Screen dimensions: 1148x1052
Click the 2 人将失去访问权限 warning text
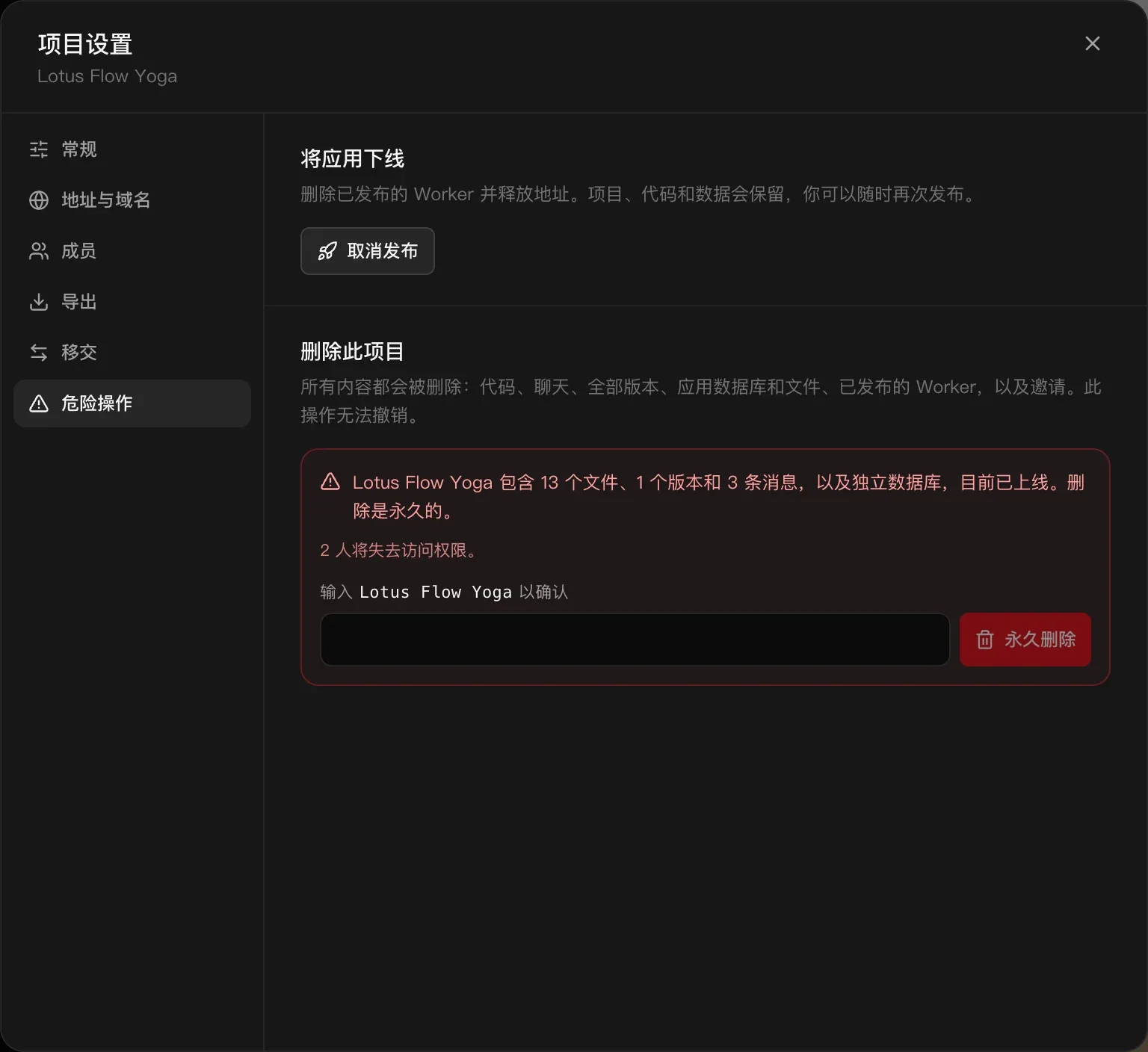(399, 551)
